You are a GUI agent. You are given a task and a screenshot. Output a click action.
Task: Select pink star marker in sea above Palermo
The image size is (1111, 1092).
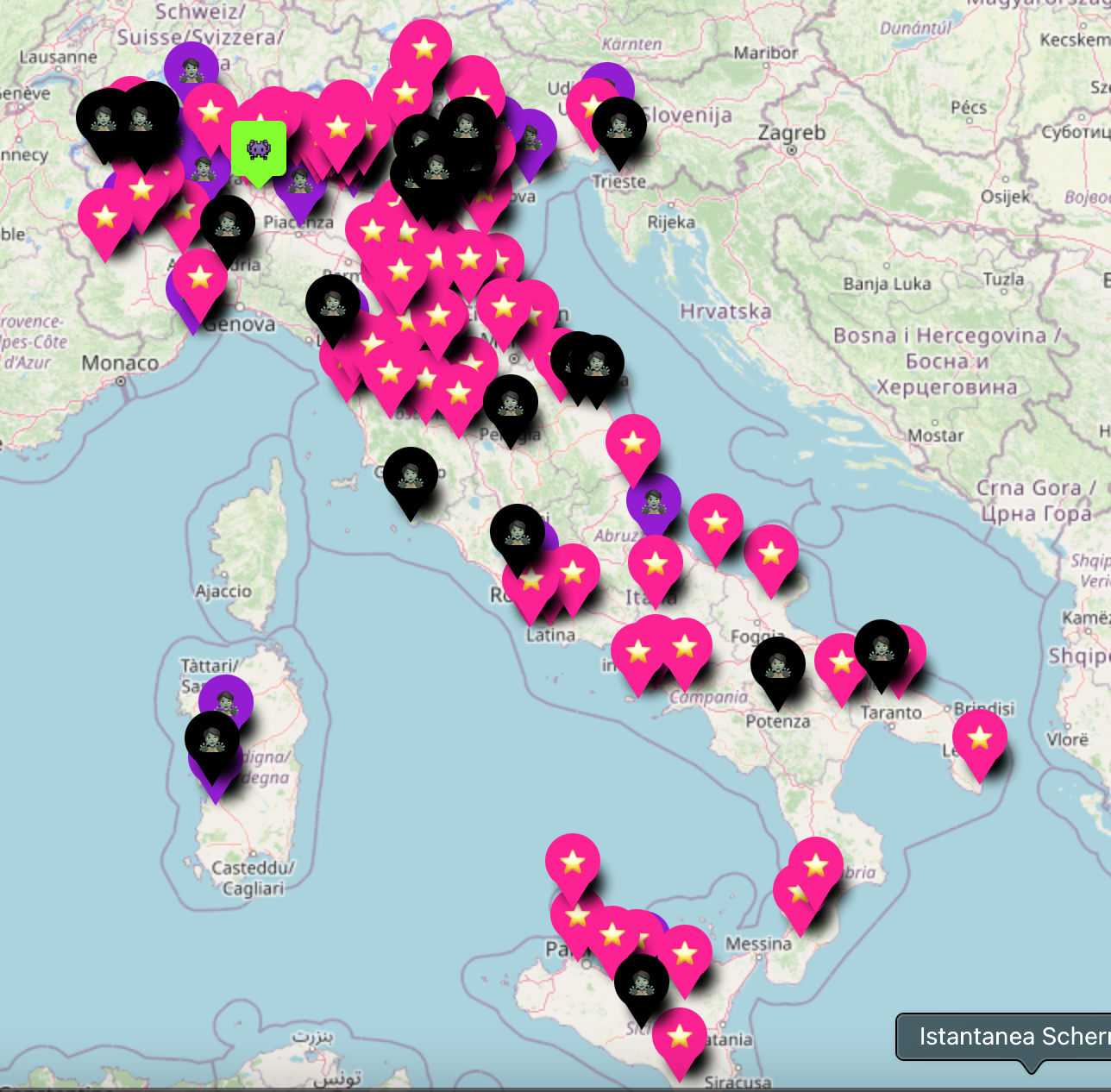(x=573, y=862)
